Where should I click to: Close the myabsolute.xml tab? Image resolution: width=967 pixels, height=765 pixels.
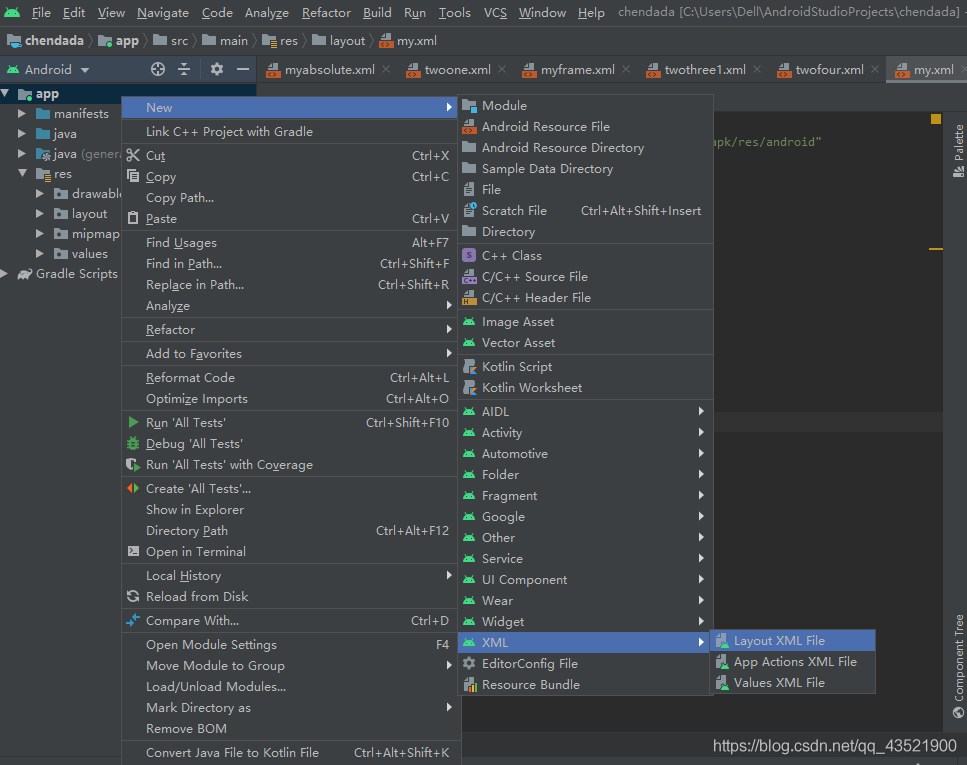[386, 69]
